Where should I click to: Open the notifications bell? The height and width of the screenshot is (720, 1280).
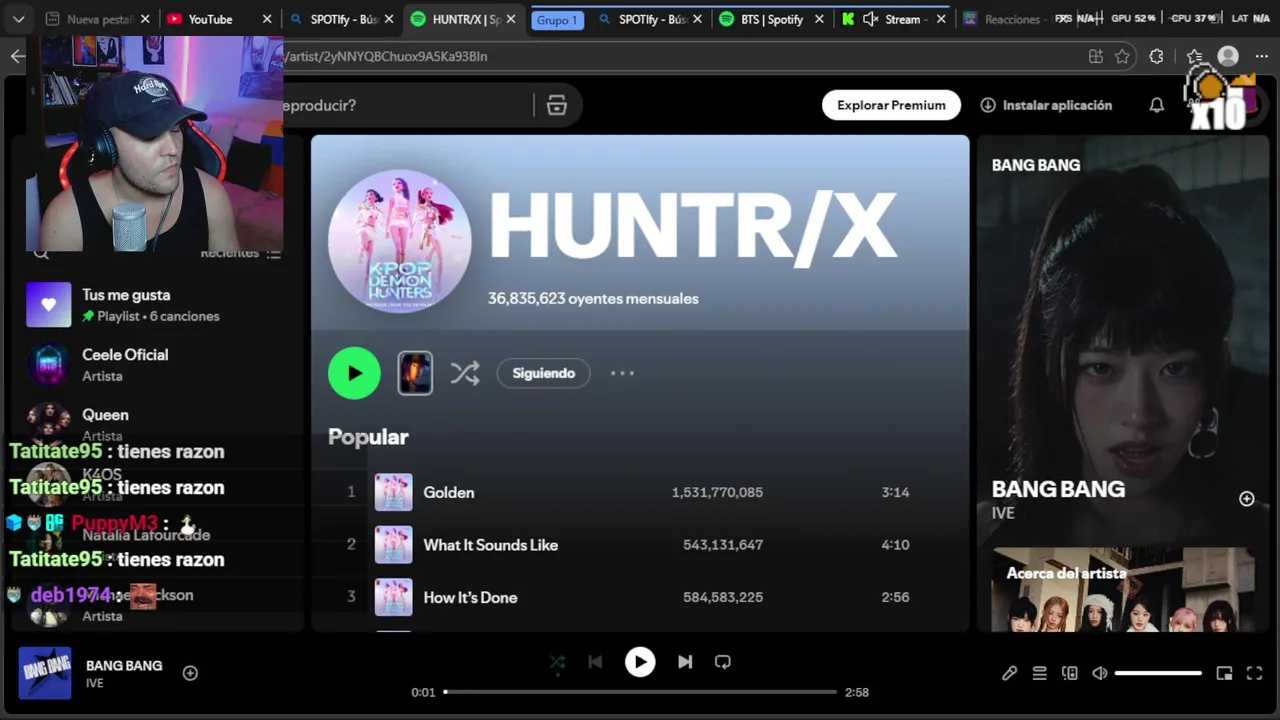coord(1157,105)
